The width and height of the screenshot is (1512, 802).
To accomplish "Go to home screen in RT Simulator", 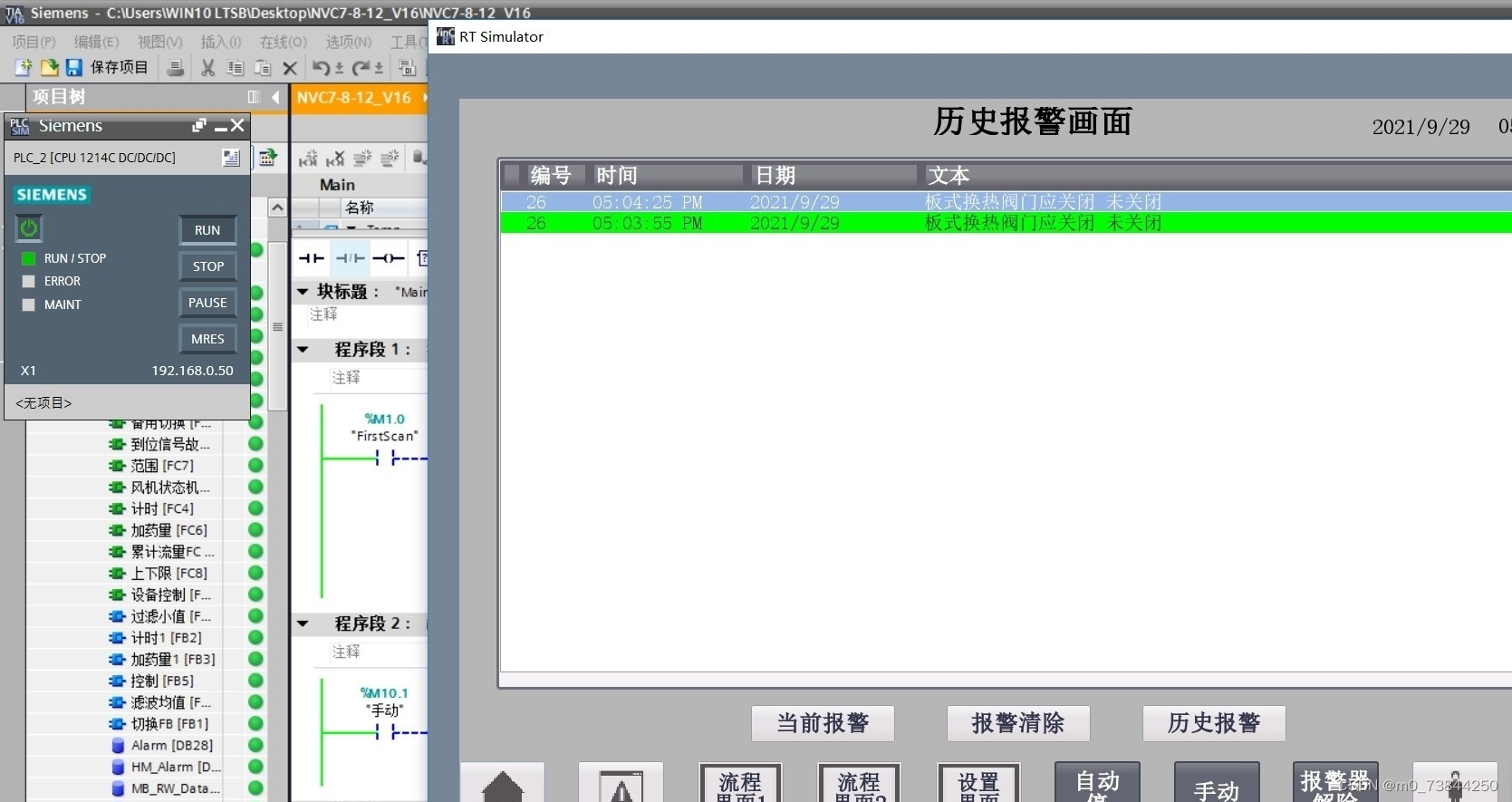I will (x=503, y=784).
